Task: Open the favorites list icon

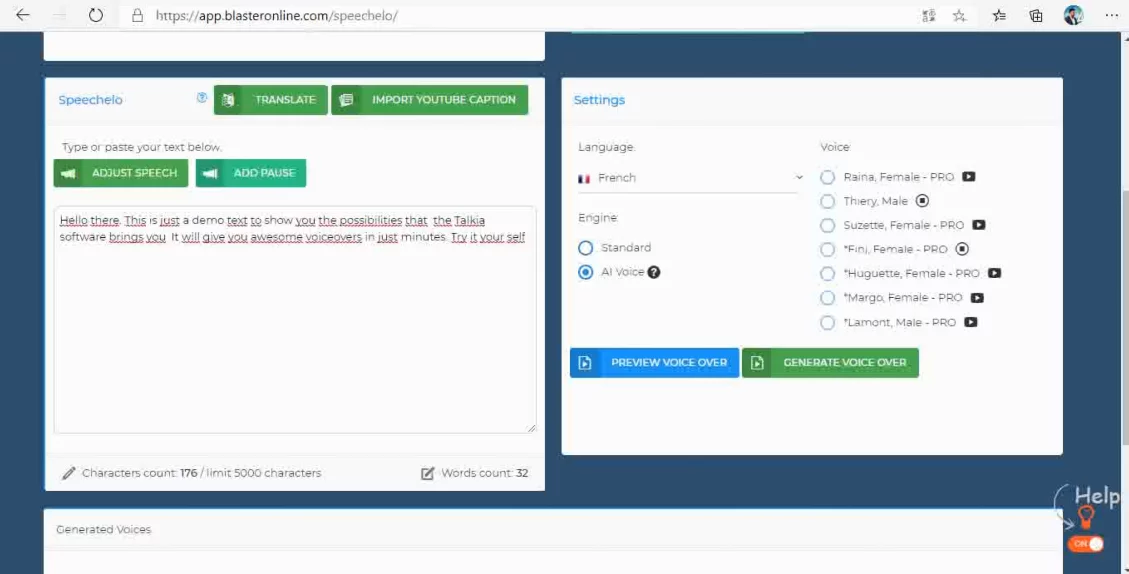Action: coord(999,15)
